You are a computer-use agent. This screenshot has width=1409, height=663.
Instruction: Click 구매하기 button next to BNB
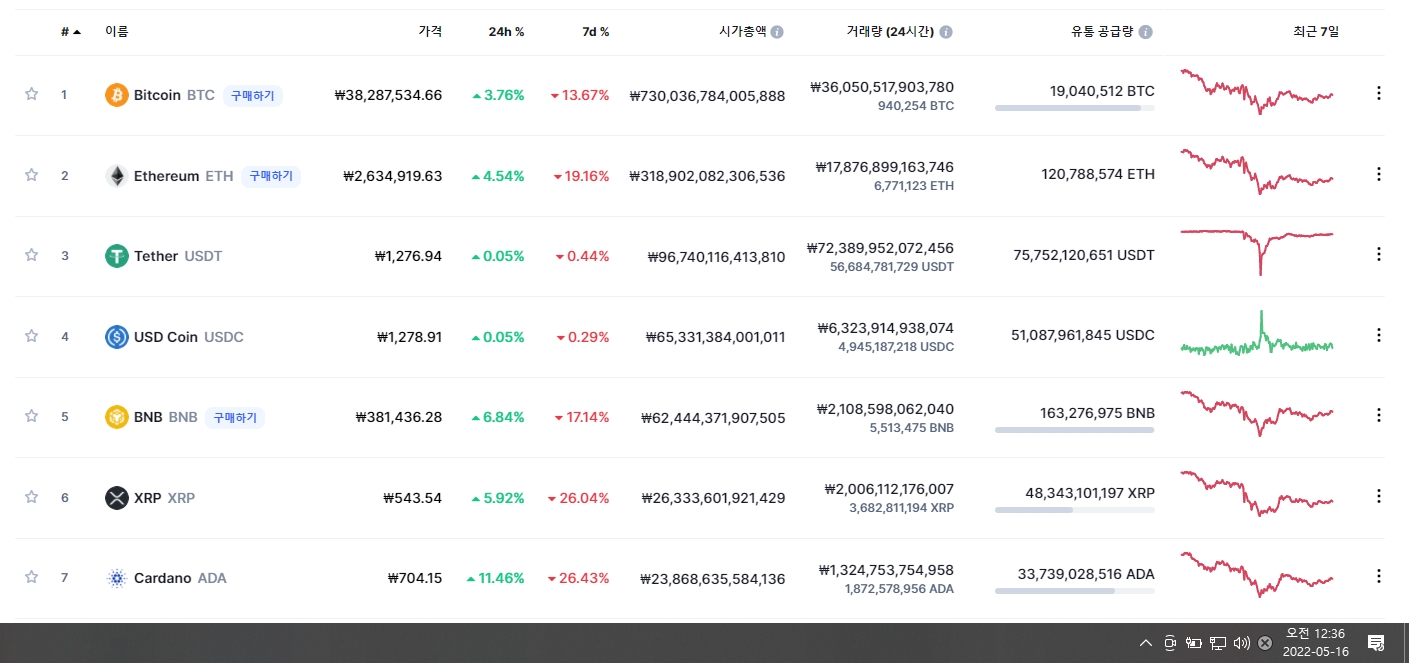pyautogui.click(x=235, y=417)
